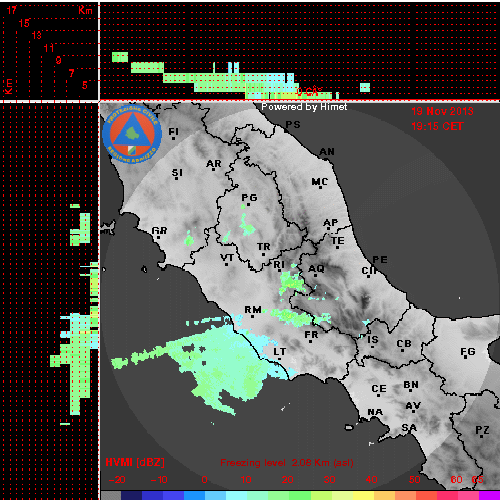Screen dimensions: 500x500
Task: Click the bright yellow swatch in the dBZ scale
Action: click(x=364, y=495)
